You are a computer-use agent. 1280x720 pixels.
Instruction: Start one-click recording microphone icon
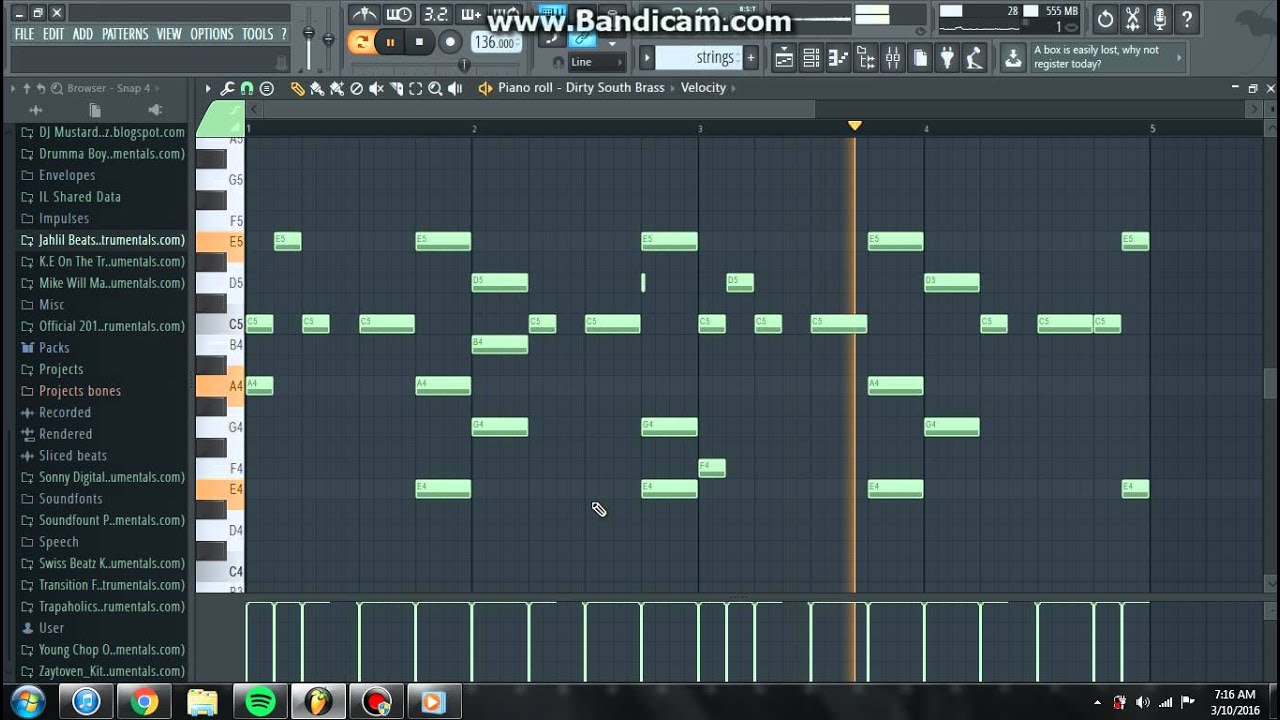point(1159,19)
